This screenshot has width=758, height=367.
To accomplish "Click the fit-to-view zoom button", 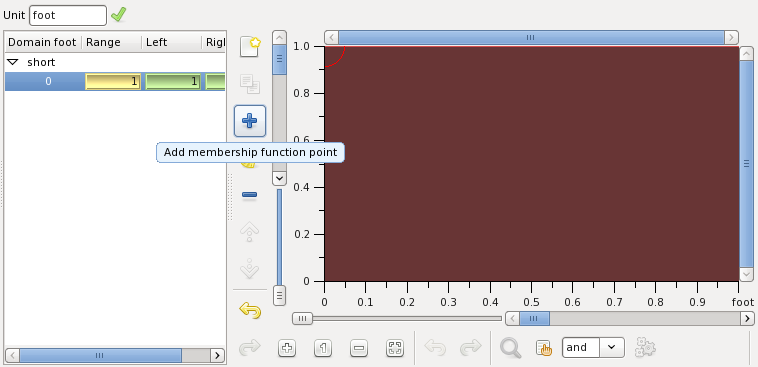I will pyautogui.click(x=395, y=348).
